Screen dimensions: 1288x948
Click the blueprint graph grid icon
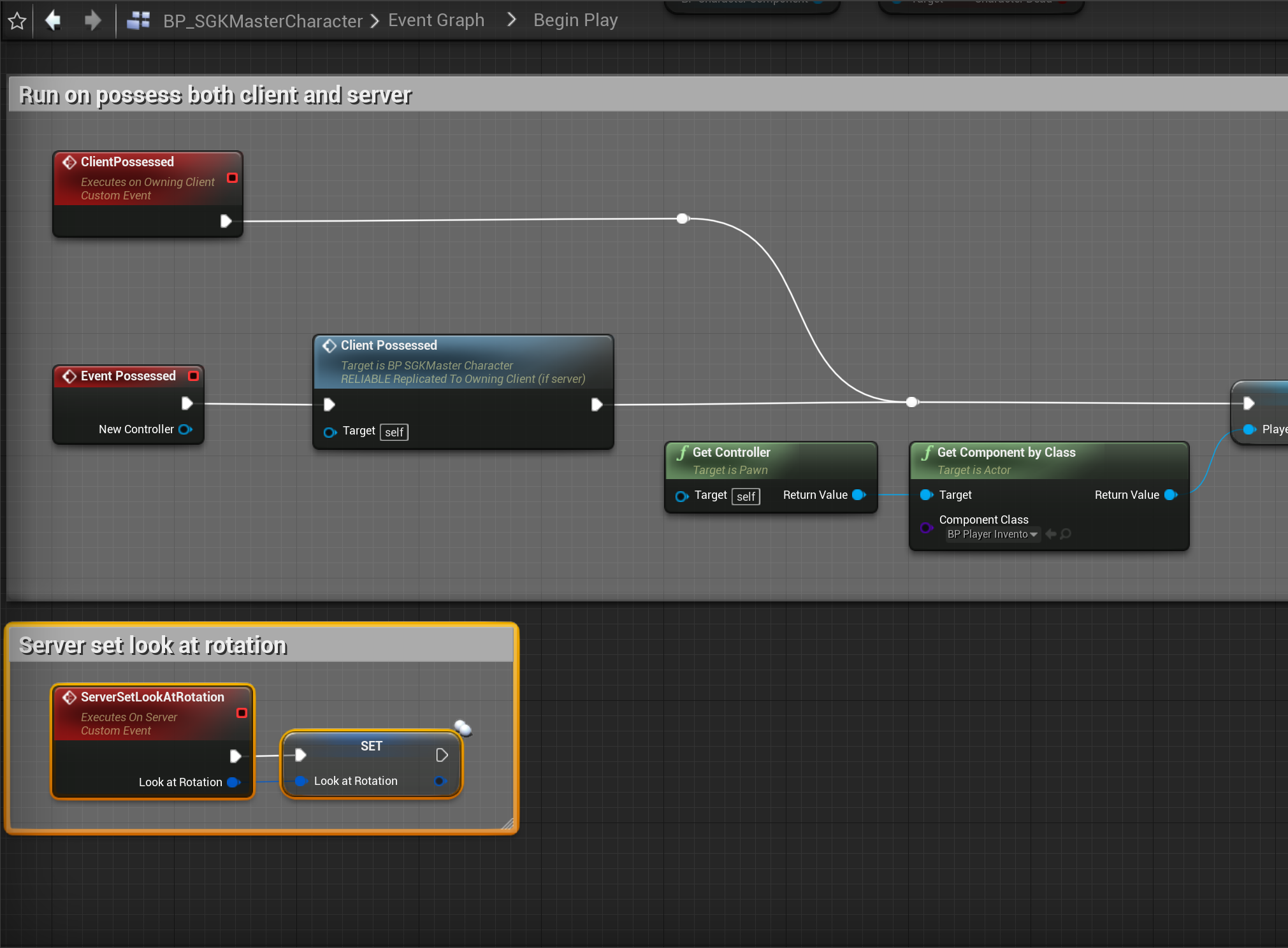(138, 20)
